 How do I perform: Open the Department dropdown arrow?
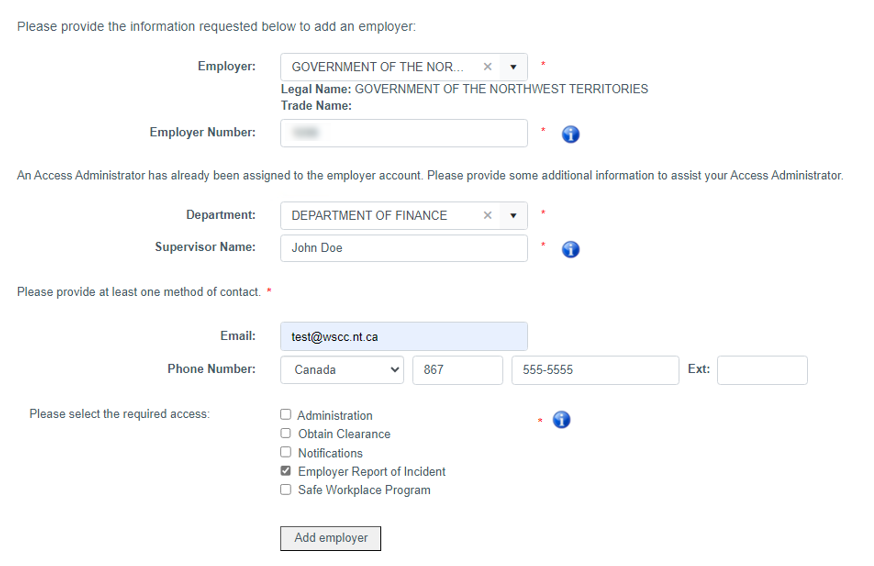click(513, 215)
